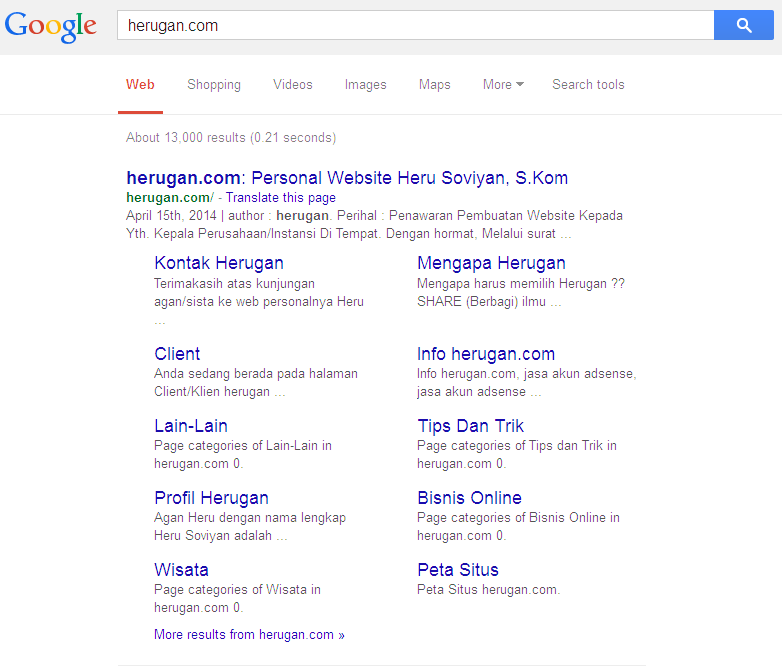Switch to the Images tab

[x=365, y=85]
